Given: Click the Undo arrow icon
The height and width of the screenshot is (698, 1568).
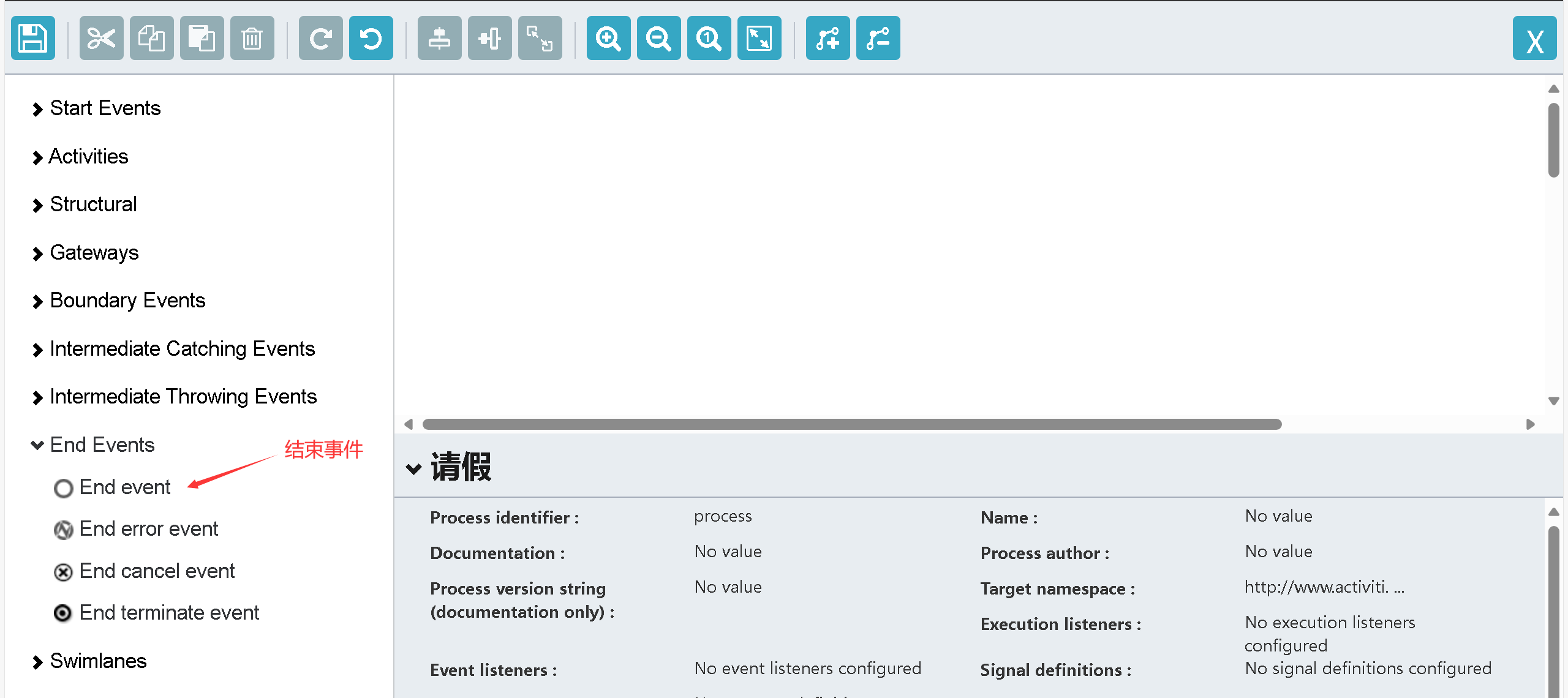Looking at the screenshot, I should click(371, 39).
